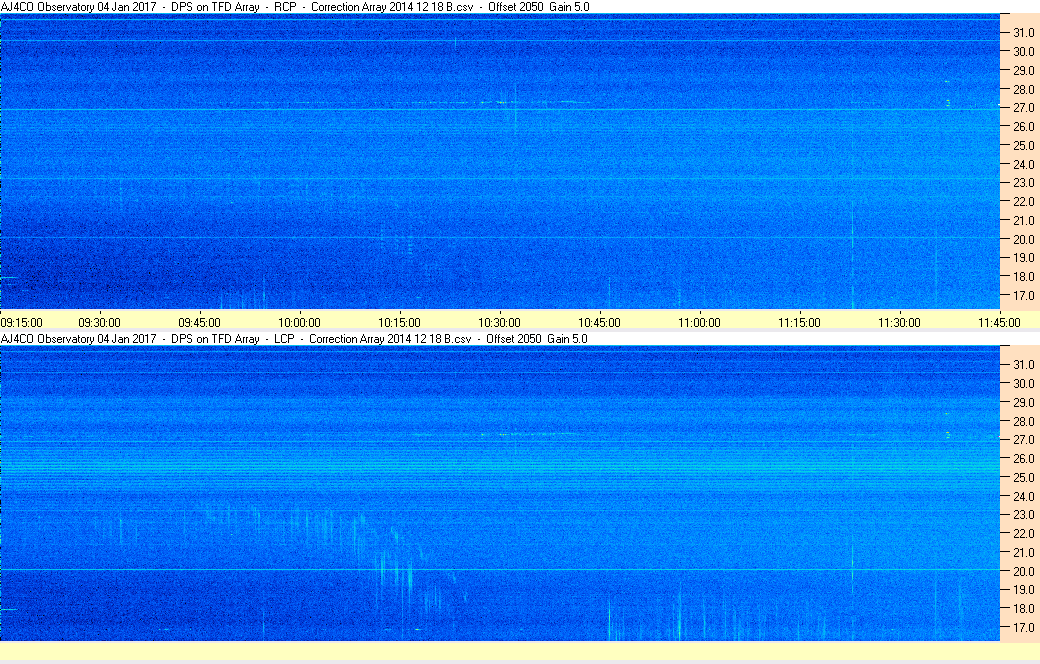The width and height of the screenshot is (1040, 664).
Task: Click the 20.0 frequency label in LCP panel
Action: [x=1023, y=572]
